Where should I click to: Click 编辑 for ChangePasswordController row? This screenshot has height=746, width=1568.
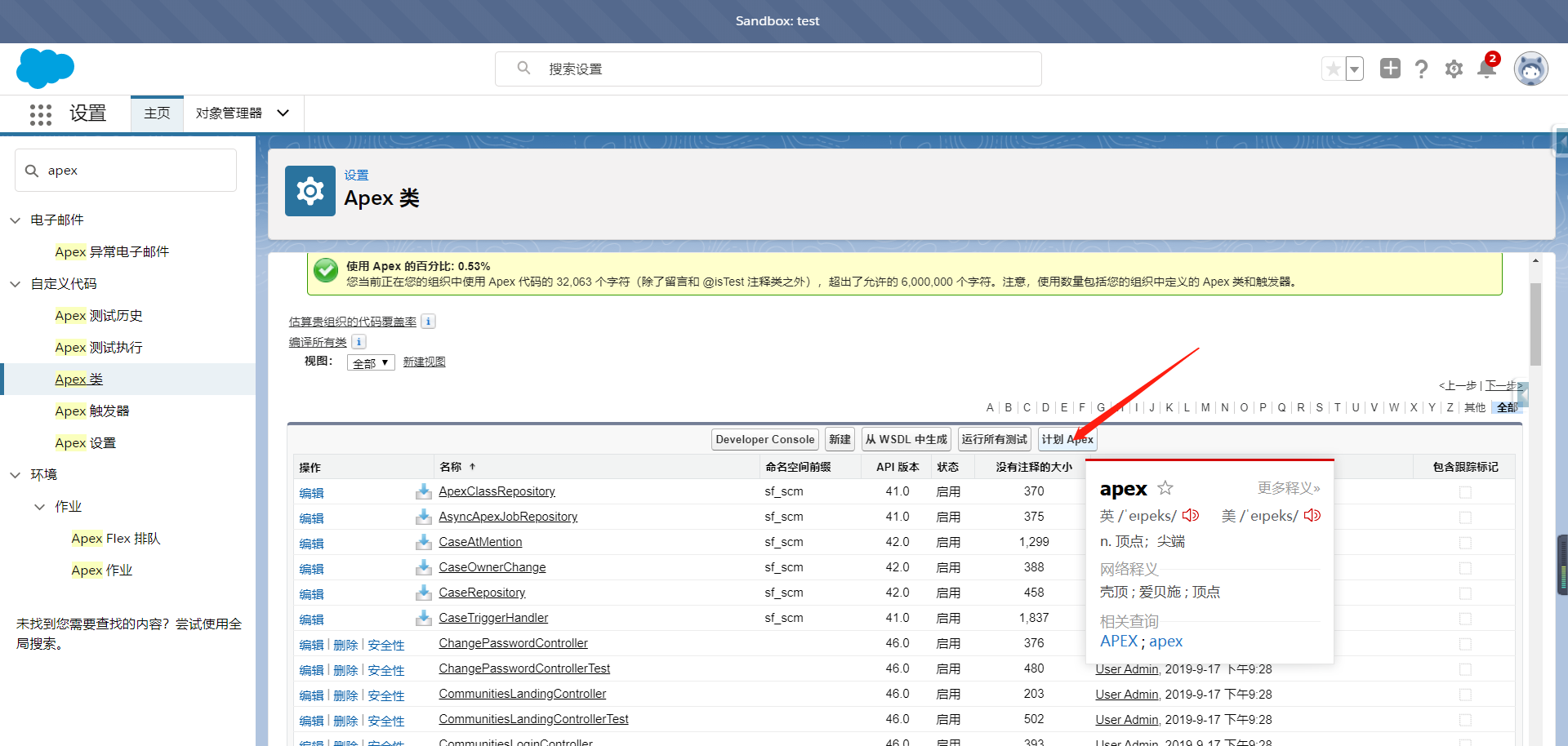click(x=311, y=645)
